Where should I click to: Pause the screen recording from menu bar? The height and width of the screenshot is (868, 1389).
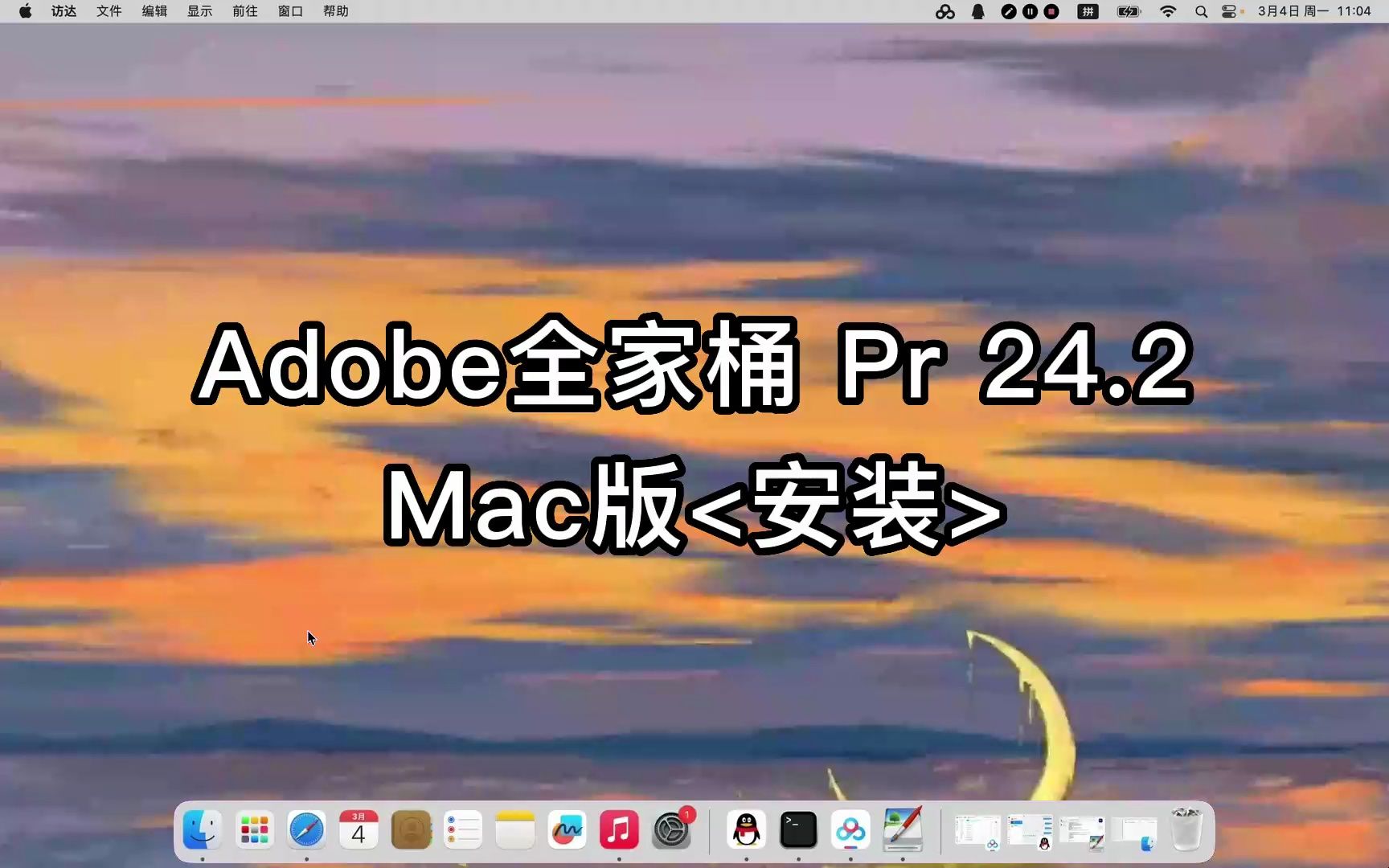[1030, 11]
